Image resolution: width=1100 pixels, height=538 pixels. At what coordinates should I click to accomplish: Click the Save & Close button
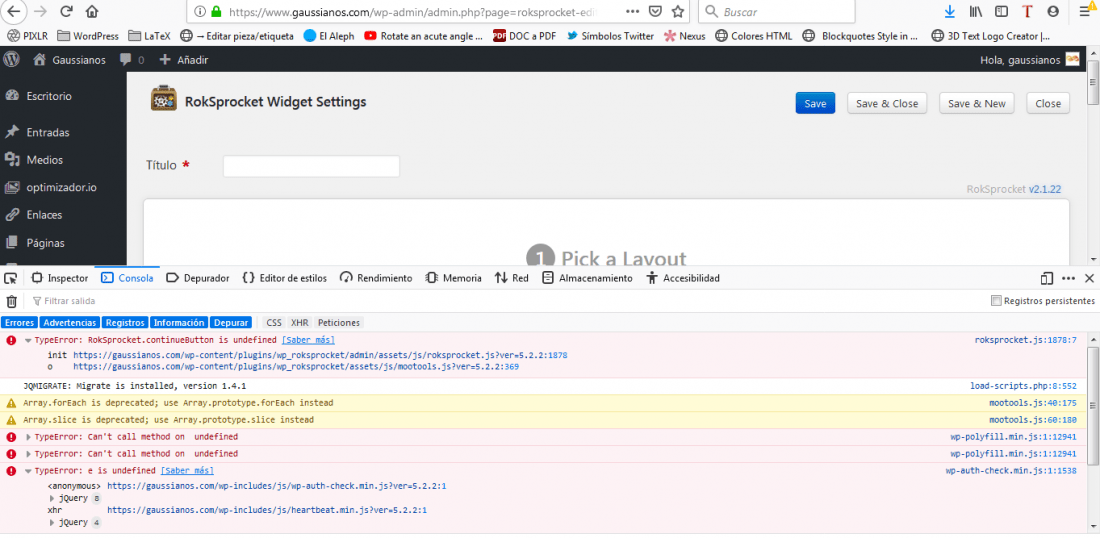[887, 103]
